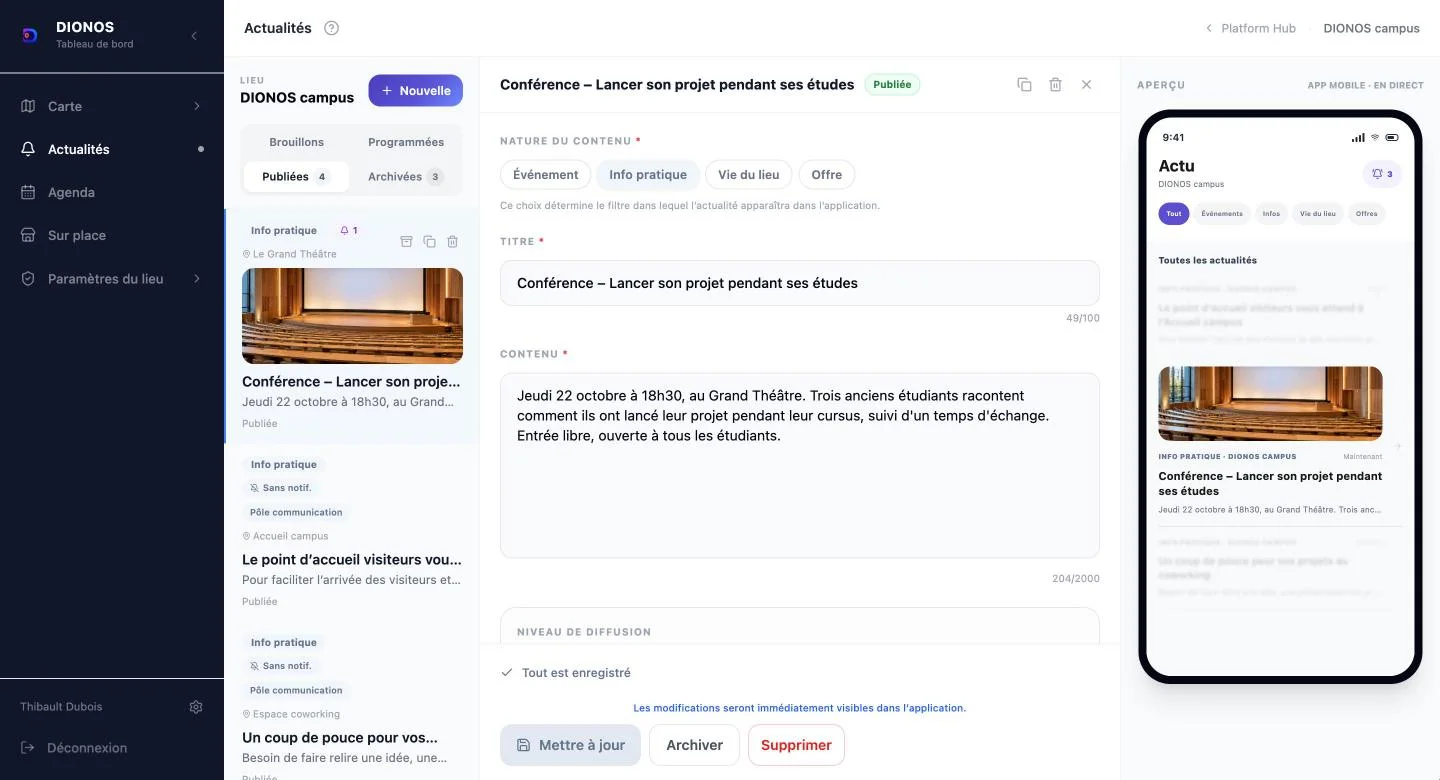This screenshot has height=780, width=1440.
Task: Select the Événements filter in phone preview
Action: click(1222, 214)
